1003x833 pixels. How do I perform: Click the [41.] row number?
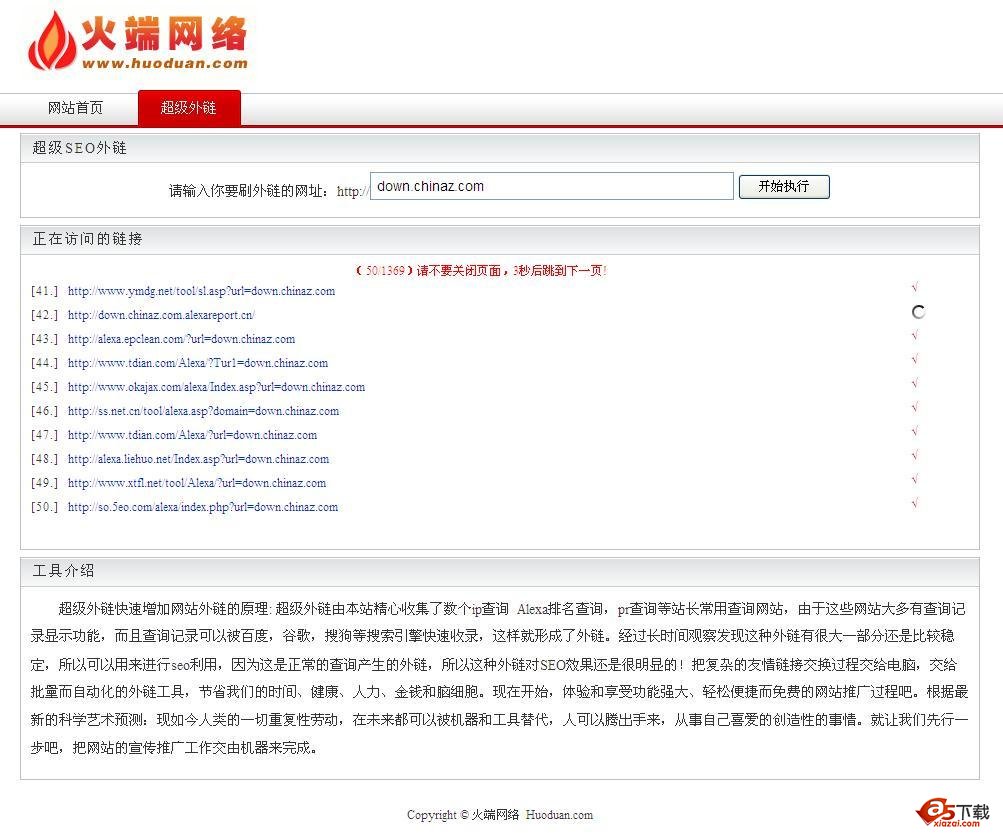(44, 291)
